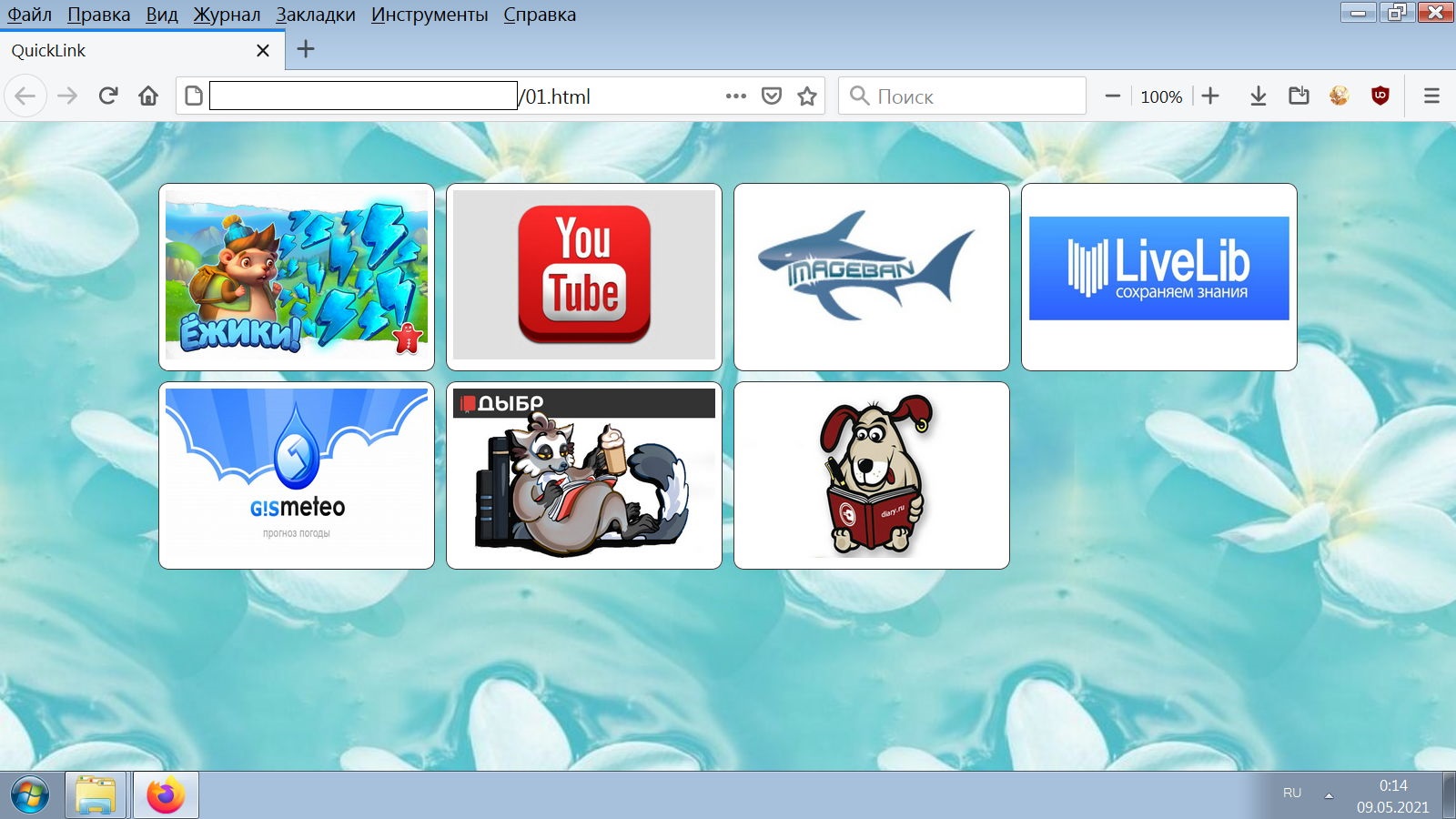The height and width of the screenshot is (819, 1456).
Task: Open the Дыбр raccoon tile
Action: pyautogui.click(x=584, y=475)
